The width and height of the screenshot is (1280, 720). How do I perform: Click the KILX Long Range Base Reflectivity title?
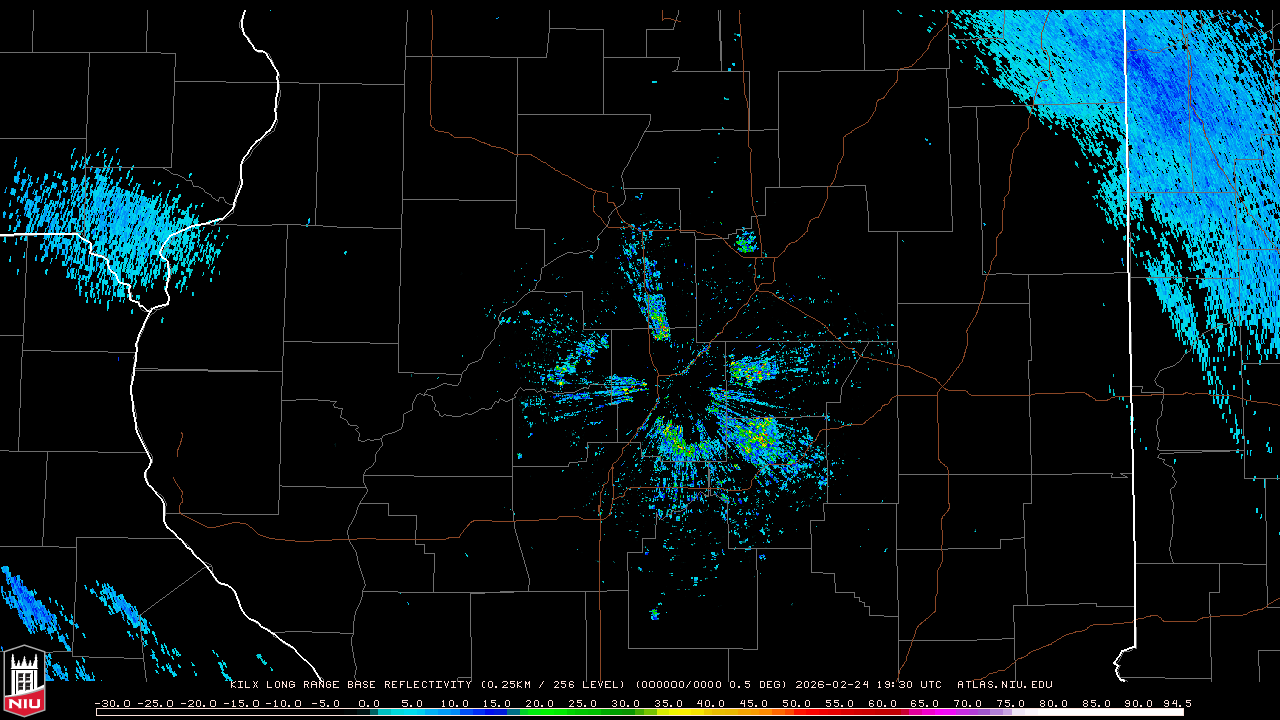point(350,685)
